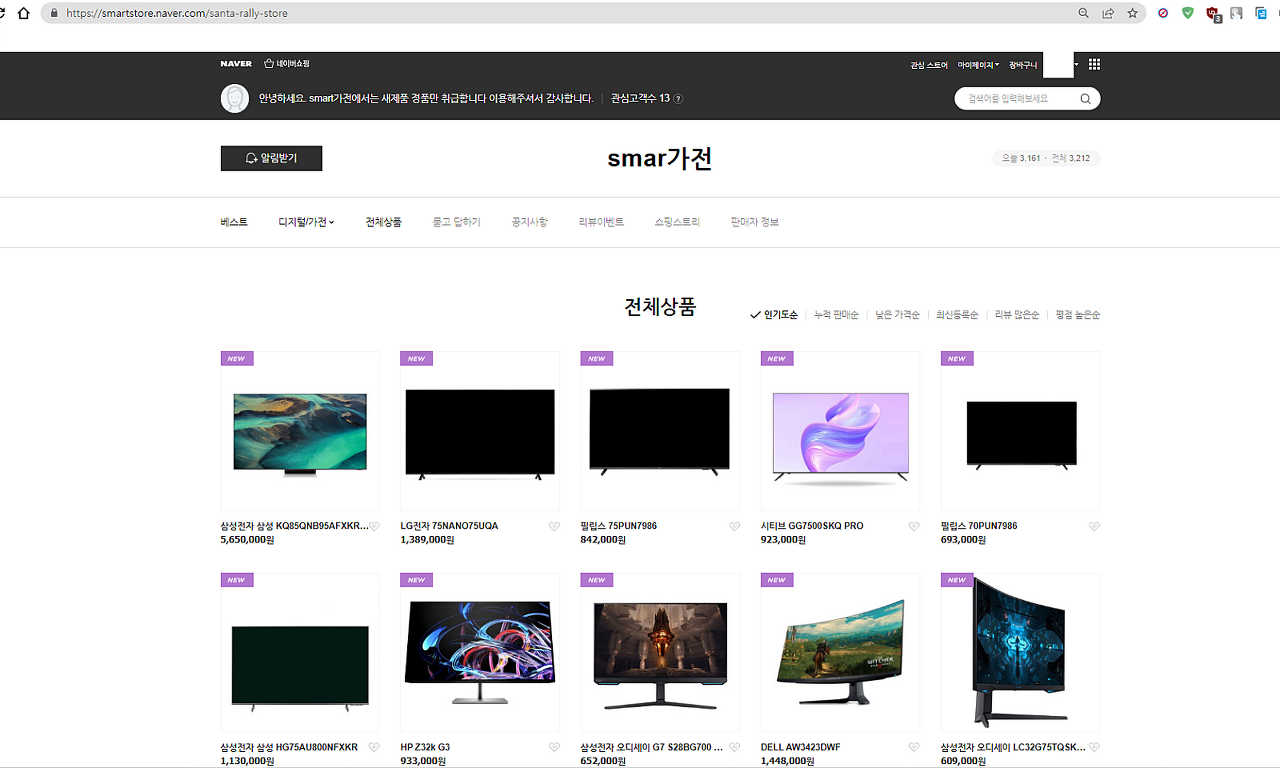Click the zoom magnifier in the address bar
Screen dimensions: 1280x768
click(x=1084, y=14)
